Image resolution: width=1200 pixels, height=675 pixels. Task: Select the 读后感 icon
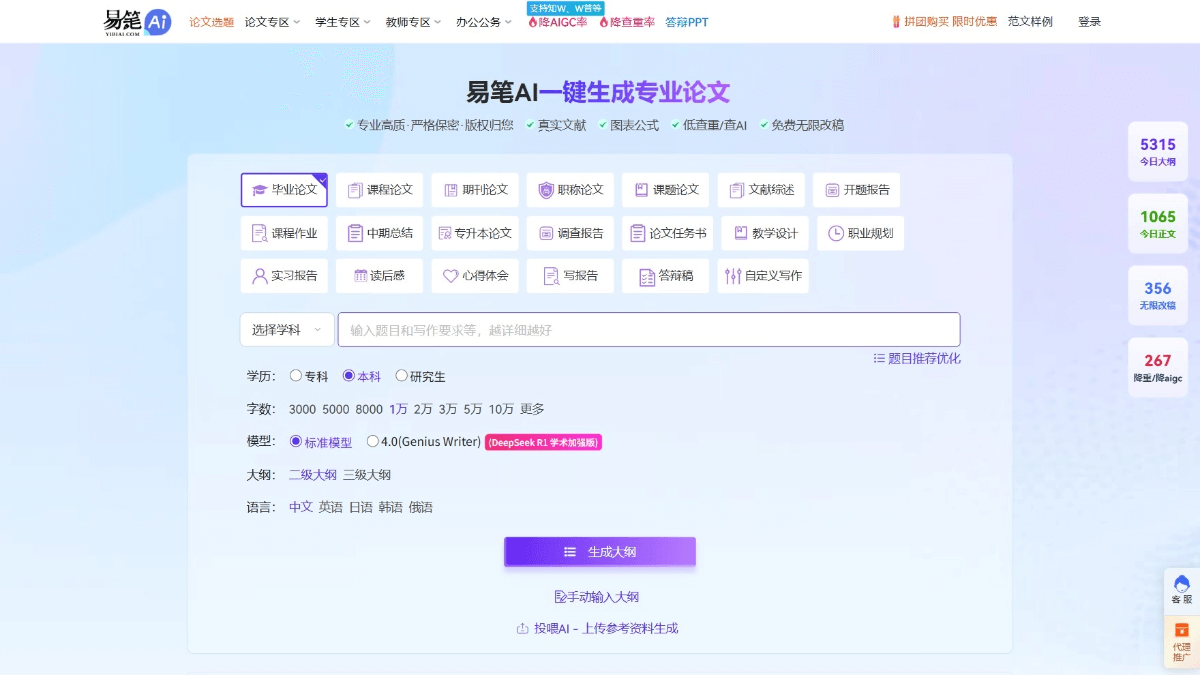click(360, 276)
